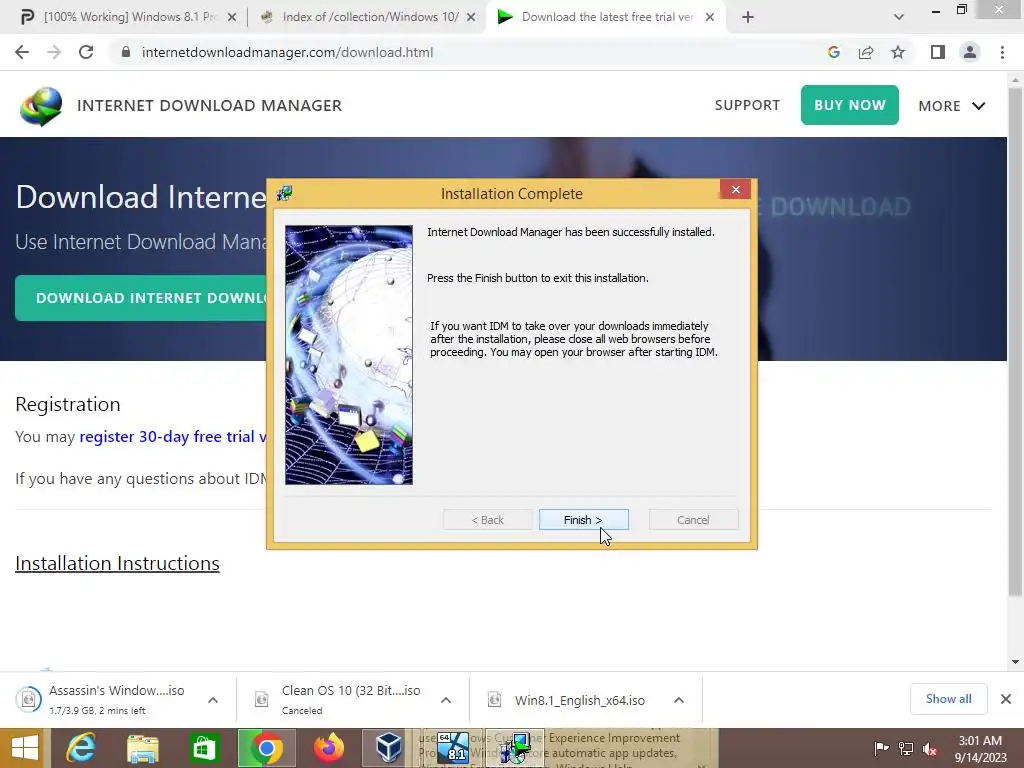Viewport: 1024px width, 768px height.
Task: Reload the page in Chrome
Action: 86,52
